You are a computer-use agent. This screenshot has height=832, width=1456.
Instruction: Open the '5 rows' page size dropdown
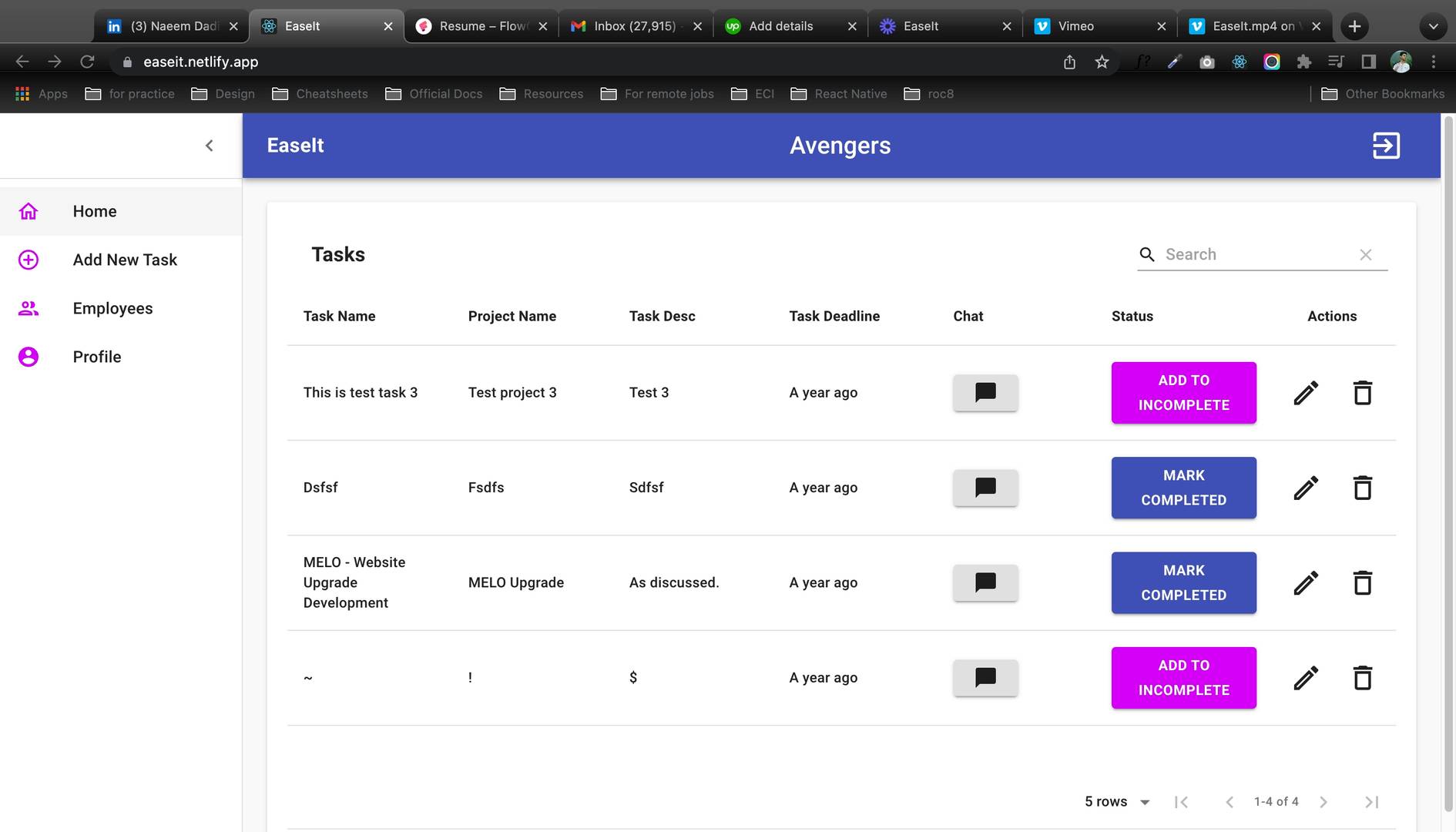pyautogui.click(x=1117, y=802)
